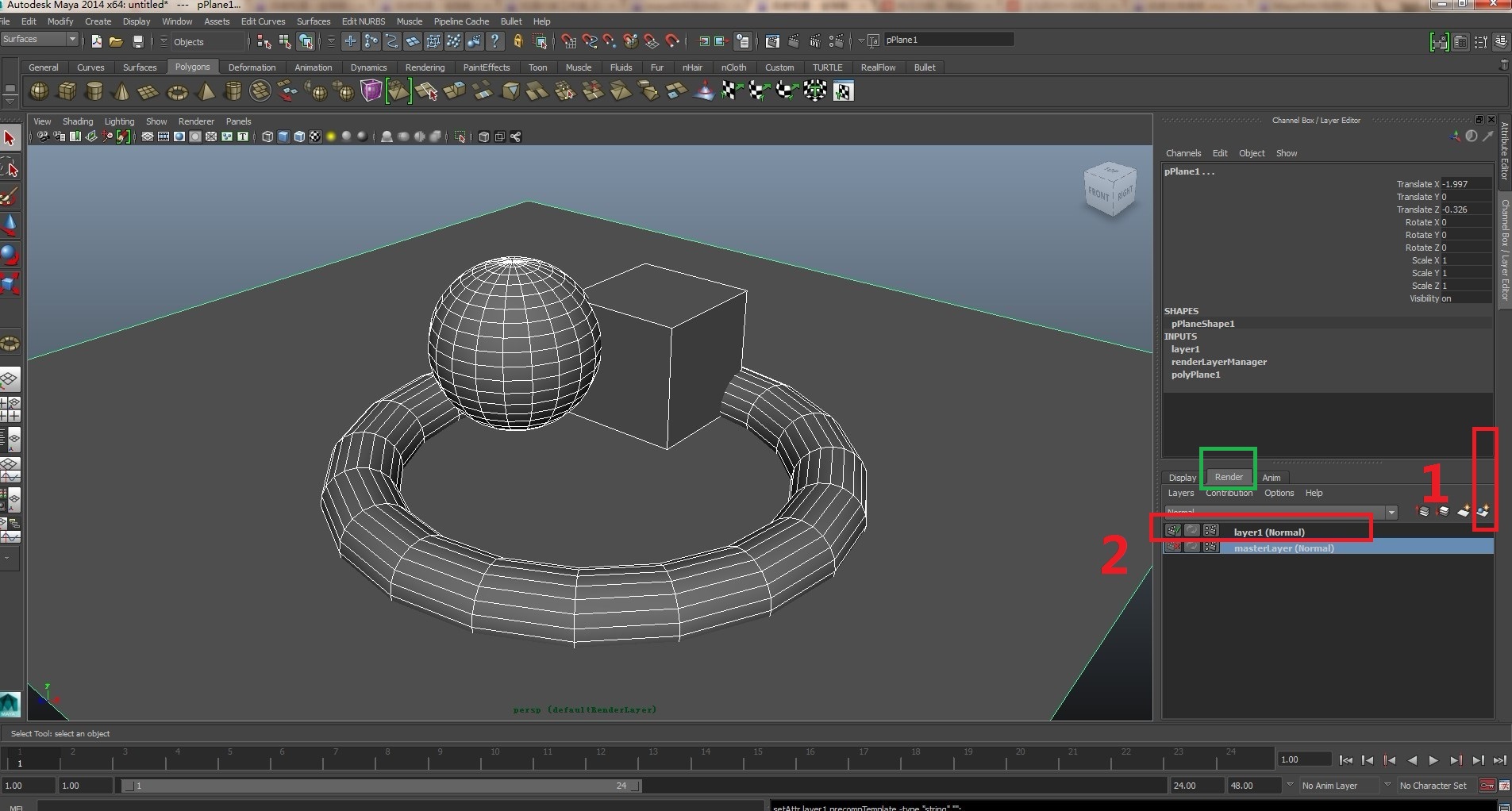Create new layer from selected objects
The width and height of the screenshot is (1512, 811).
coord(1483,512)
